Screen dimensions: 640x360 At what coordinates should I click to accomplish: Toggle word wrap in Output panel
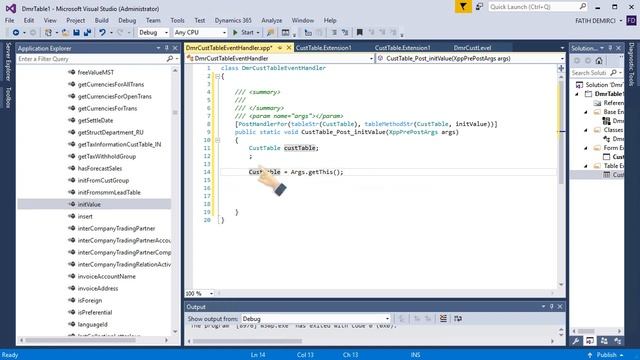pos(458,318)
